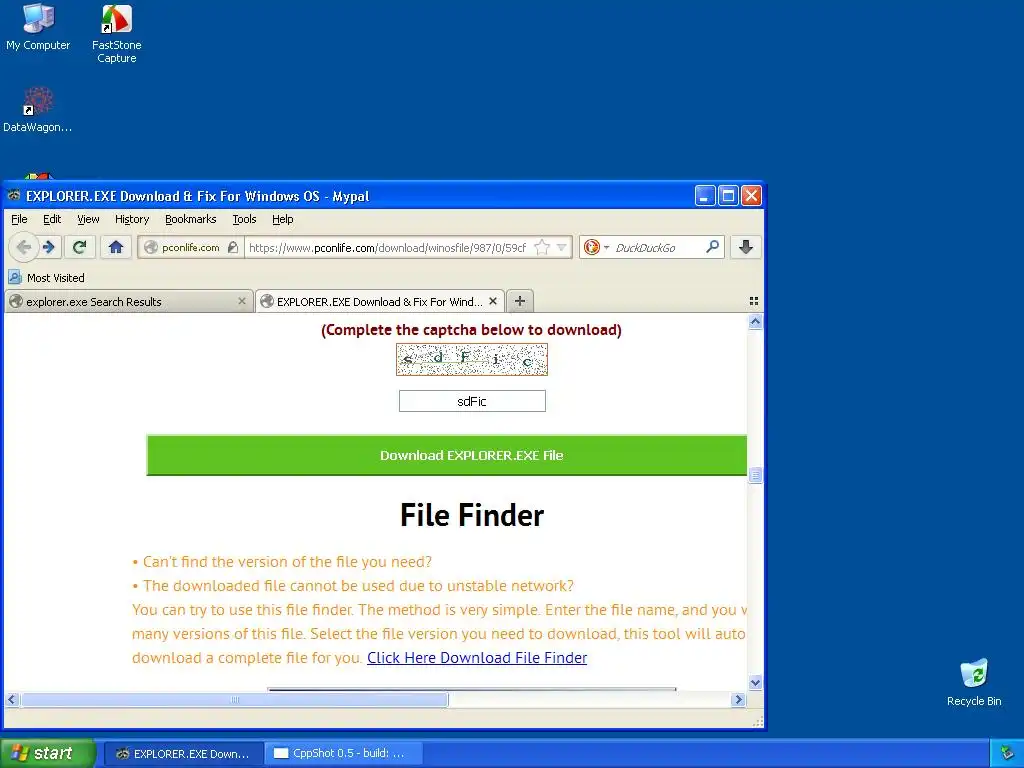
Task: Close the EXPLORER.EXE Download & Fix tab
Action: 493,301
